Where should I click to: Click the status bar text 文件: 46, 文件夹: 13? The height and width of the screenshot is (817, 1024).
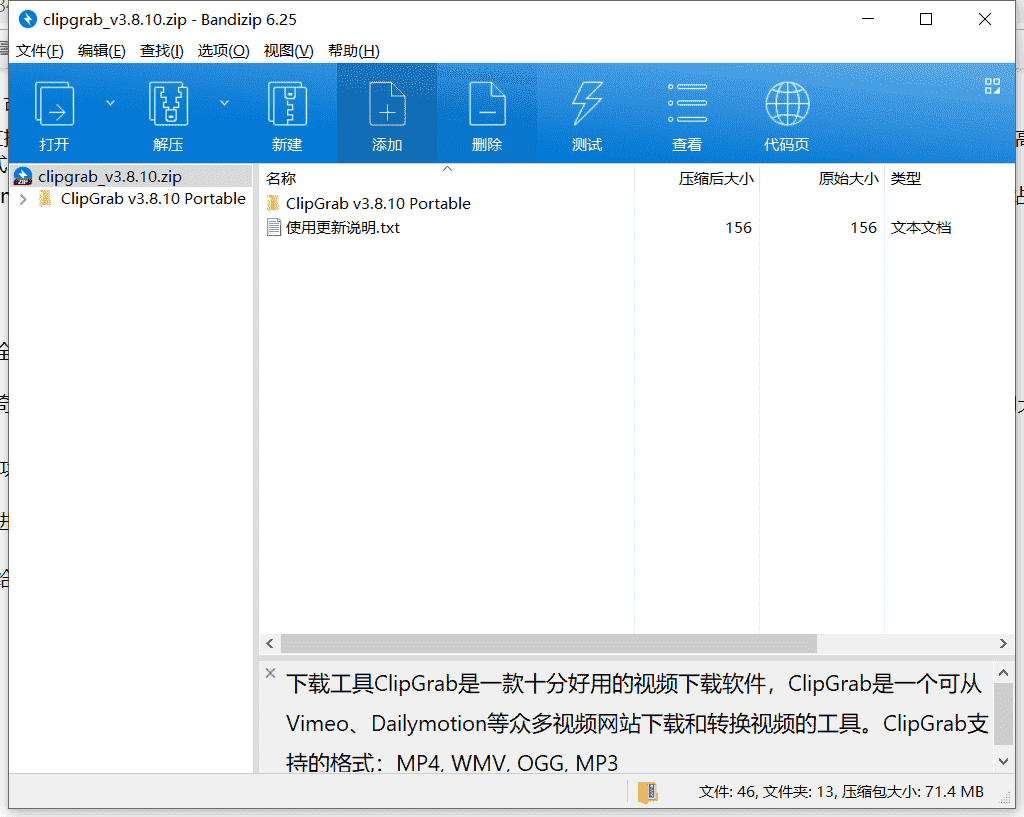tap(767, 792)
